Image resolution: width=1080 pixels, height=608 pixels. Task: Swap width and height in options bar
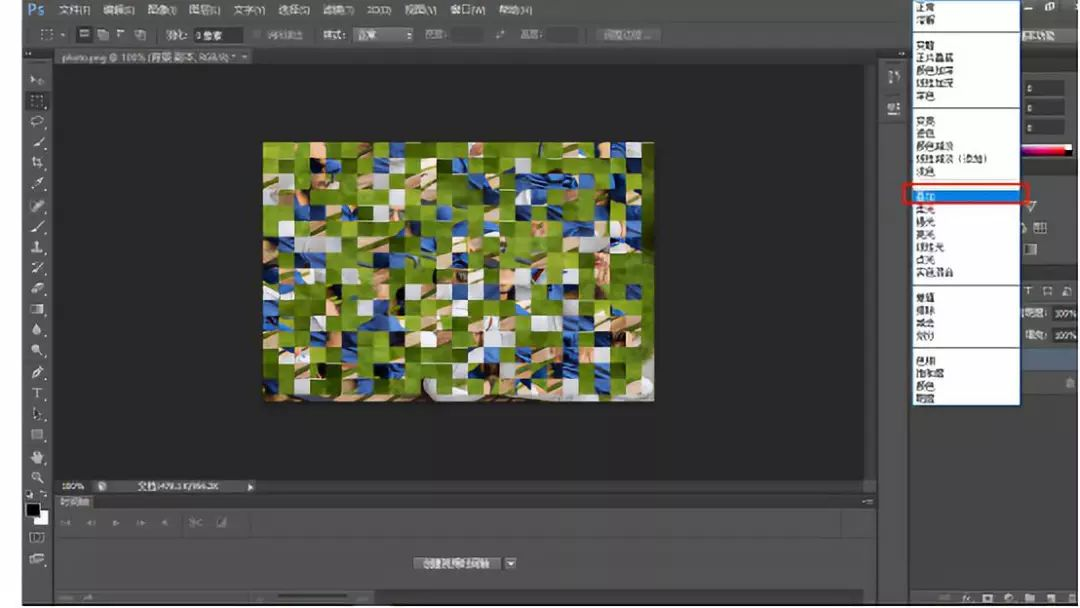point(499,34)
